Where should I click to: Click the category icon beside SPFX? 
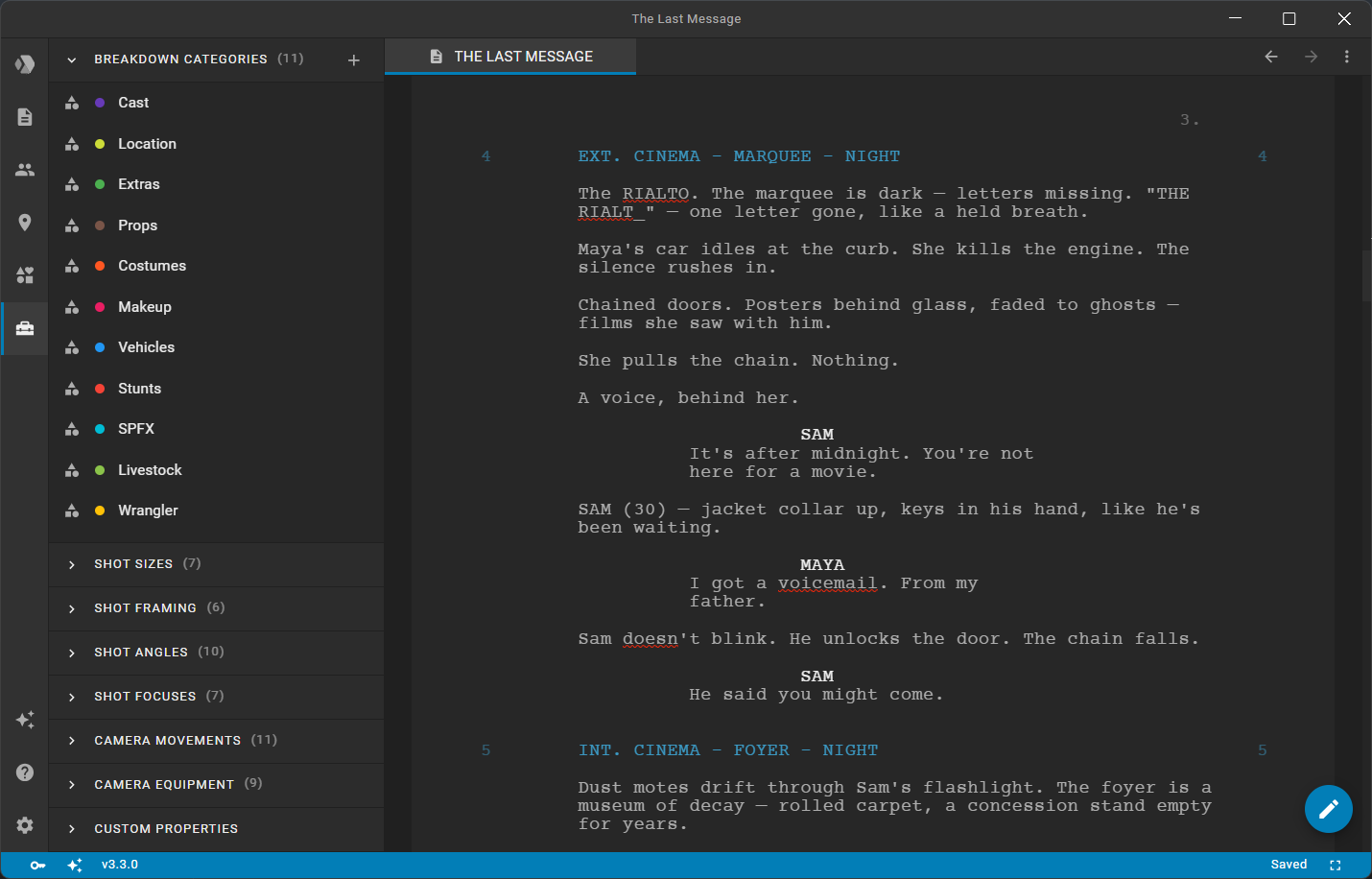(x=72, y=429)
